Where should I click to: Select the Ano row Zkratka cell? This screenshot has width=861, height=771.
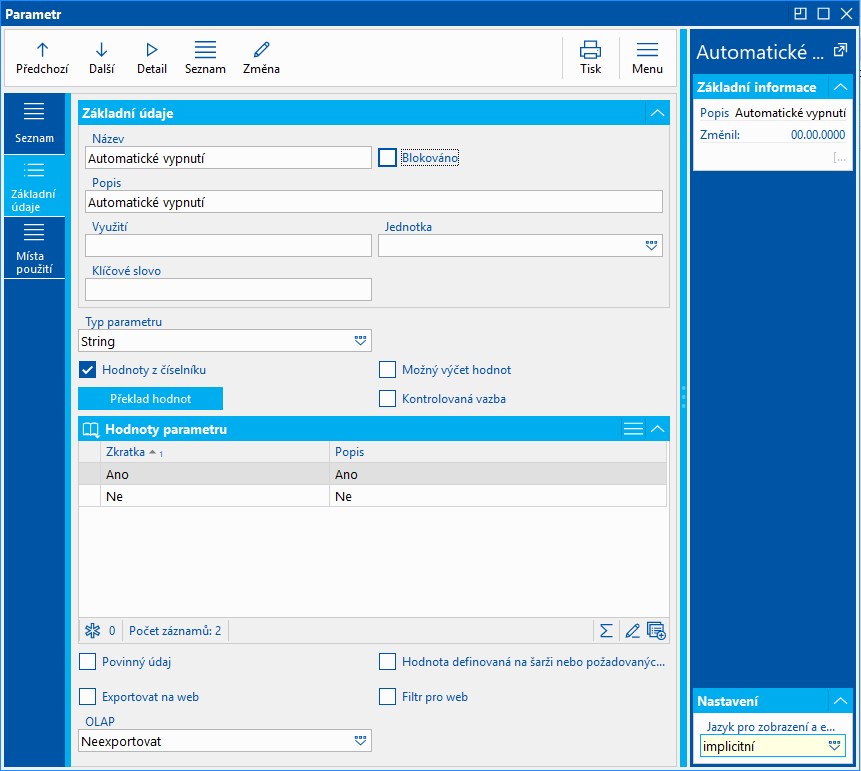(x=215, y=474)
